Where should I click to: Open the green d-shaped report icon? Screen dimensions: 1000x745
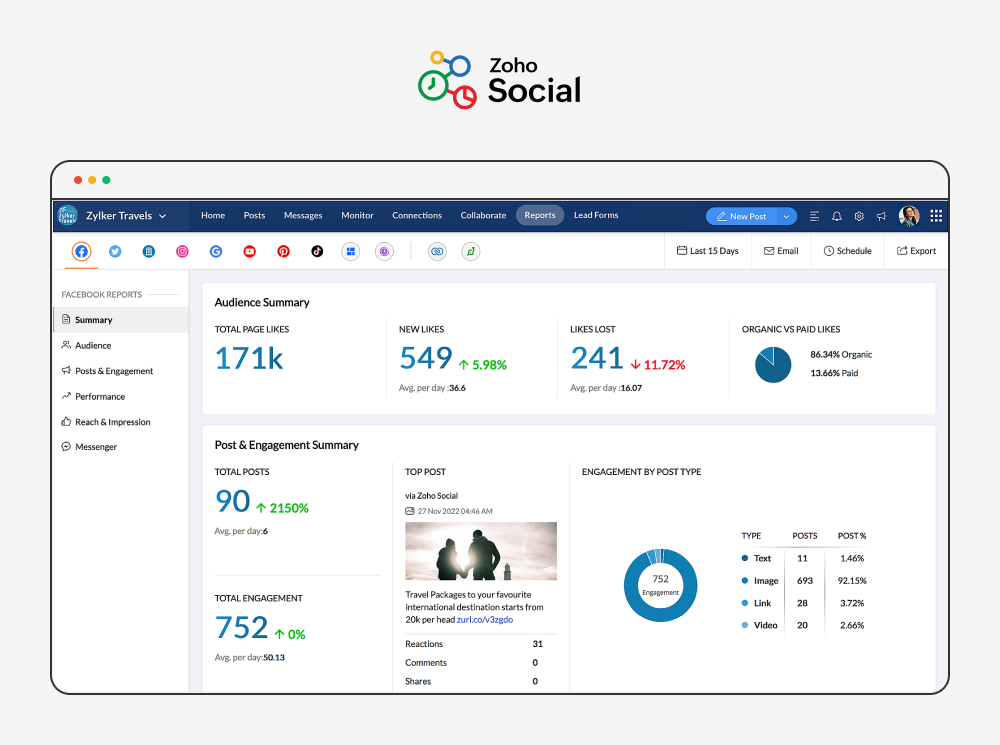pyautogui.click(x=471, y=251)
